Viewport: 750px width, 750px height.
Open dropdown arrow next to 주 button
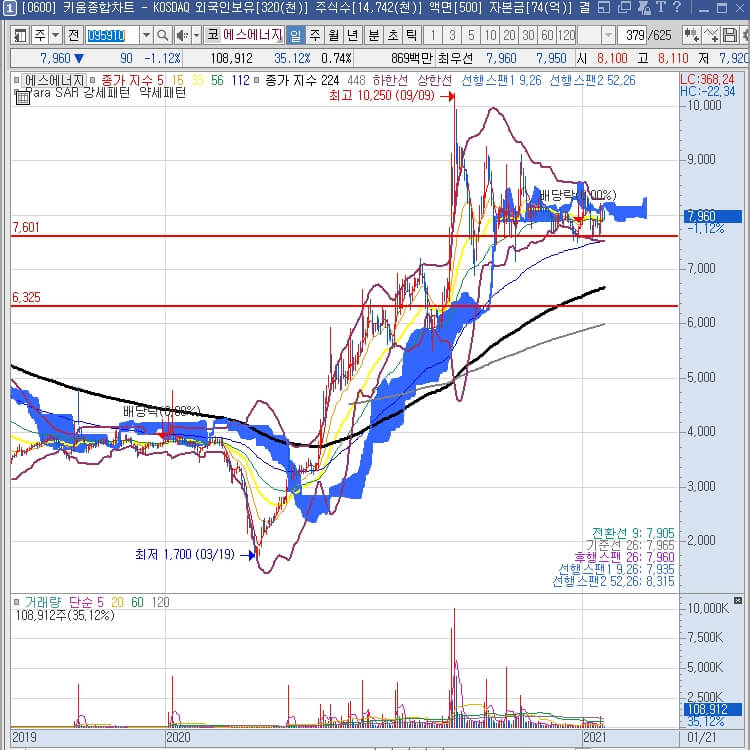55,35
